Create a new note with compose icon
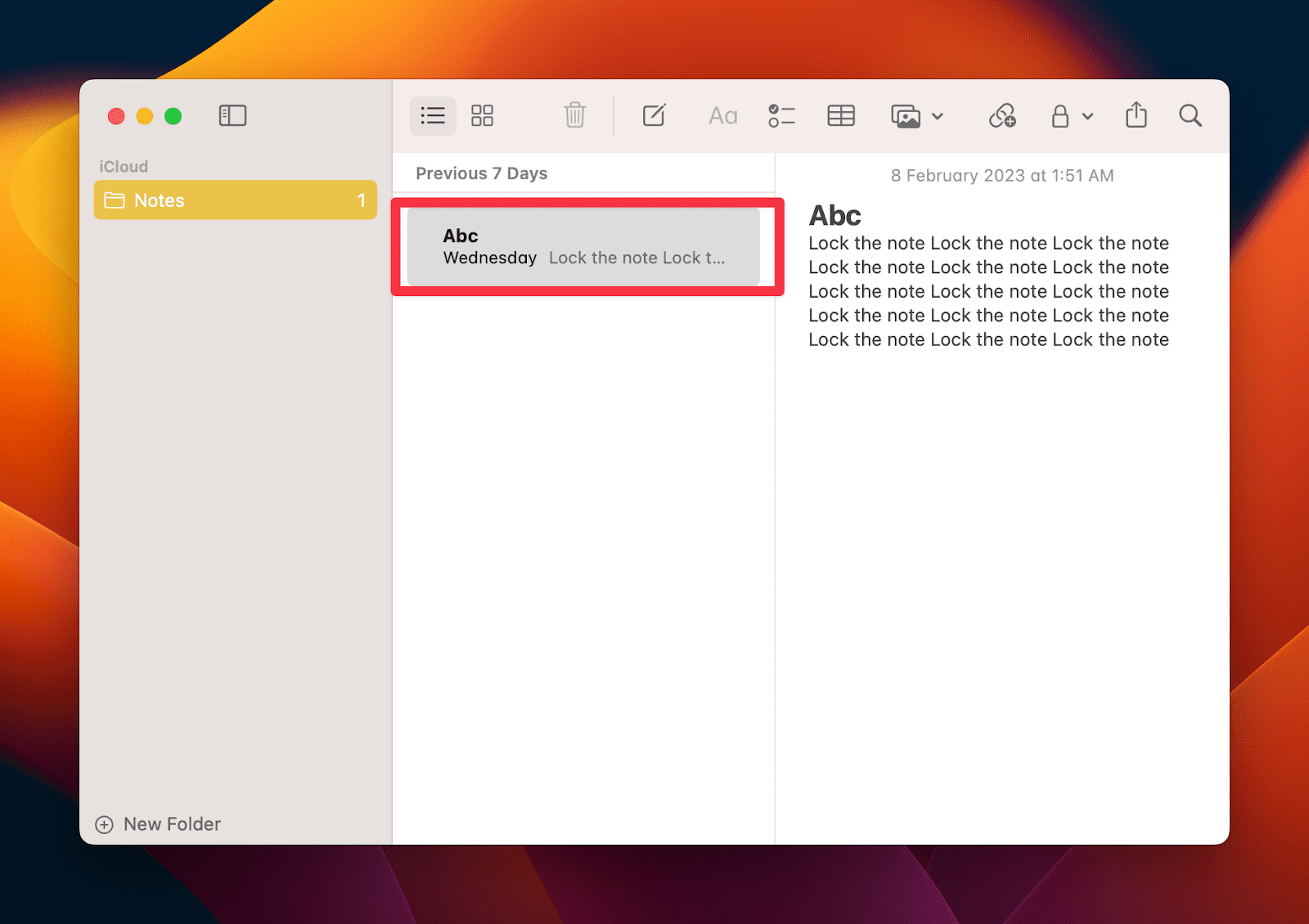The width and height of the screenshot is (1309, 924). 654,115
